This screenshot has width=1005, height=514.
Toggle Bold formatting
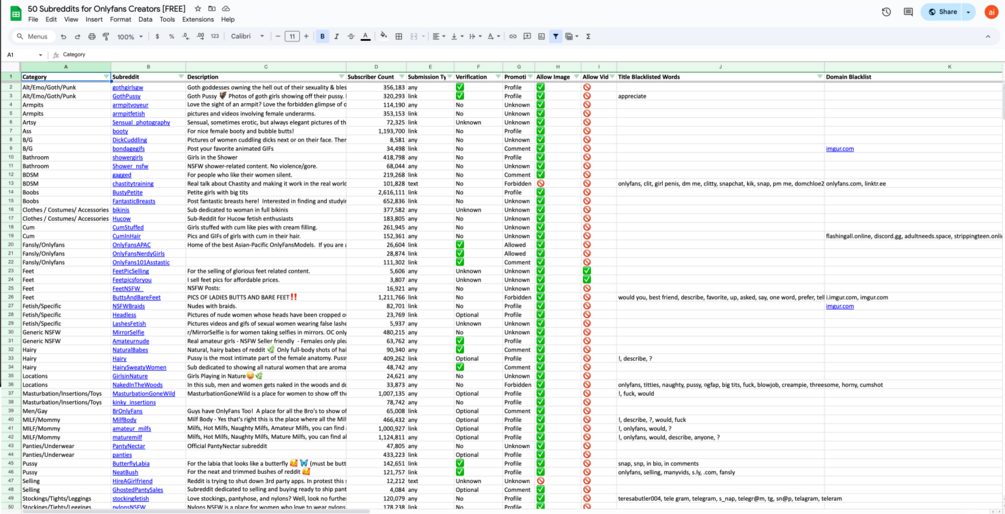[x=322, y=37]
